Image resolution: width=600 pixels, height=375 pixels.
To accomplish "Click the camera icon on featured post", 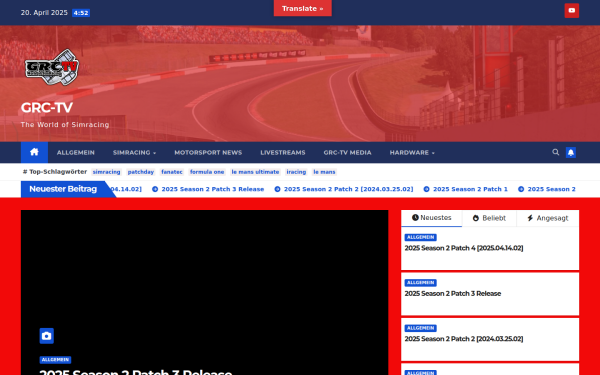I will coord(47,336).
